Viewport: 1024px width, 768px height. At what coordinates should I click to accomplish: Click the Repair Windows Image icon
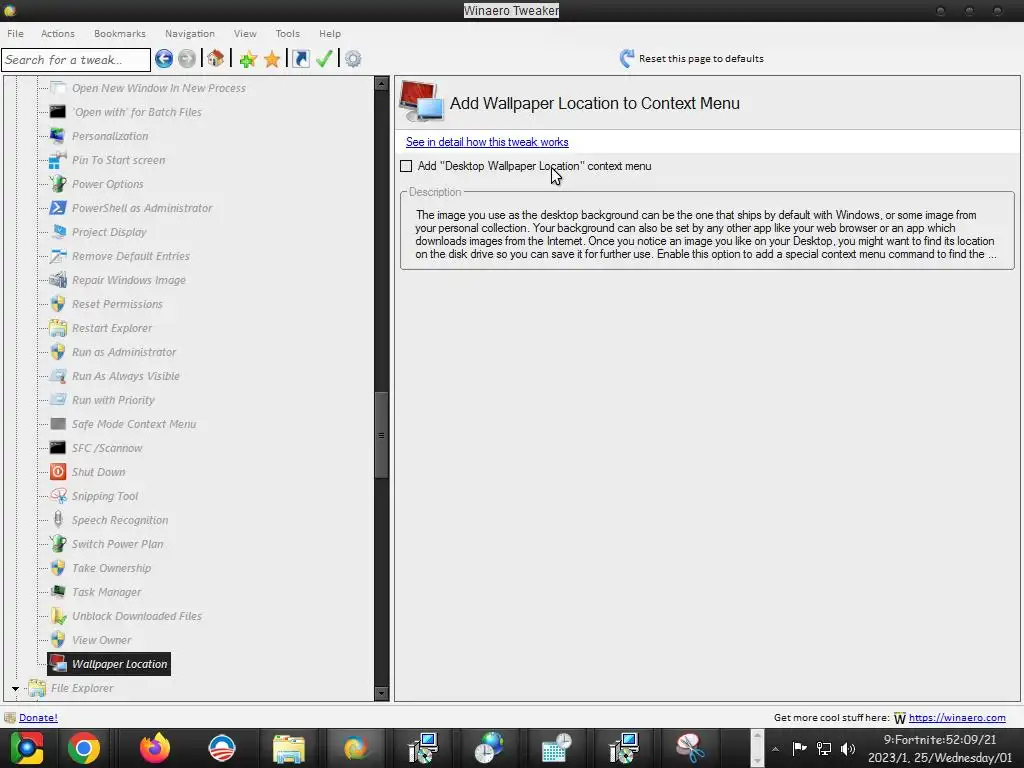(58, 280)
